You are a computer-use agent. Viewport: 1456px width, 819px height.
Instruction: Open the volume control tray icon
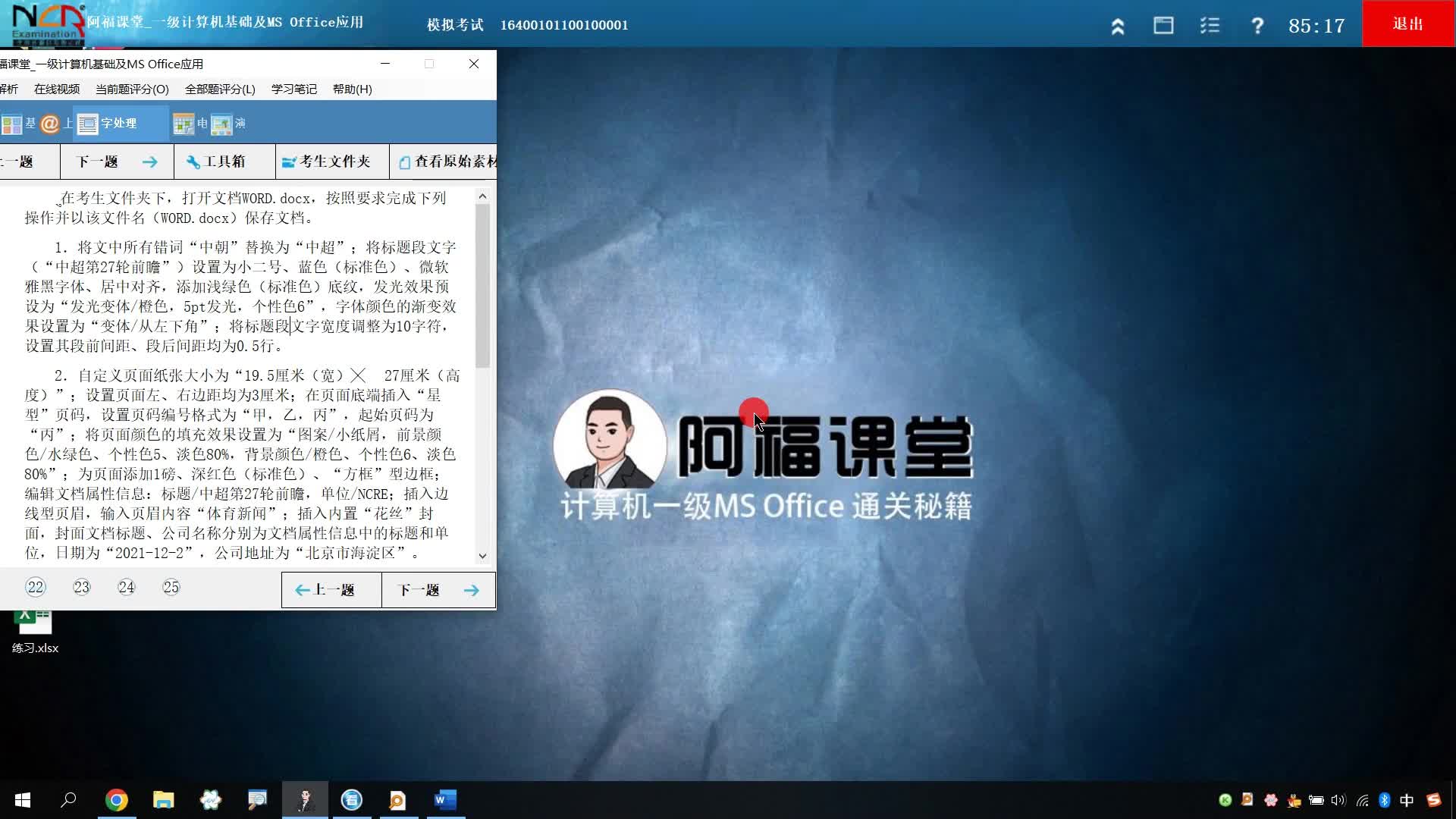pyautogui.click(x=1338, y=800)
